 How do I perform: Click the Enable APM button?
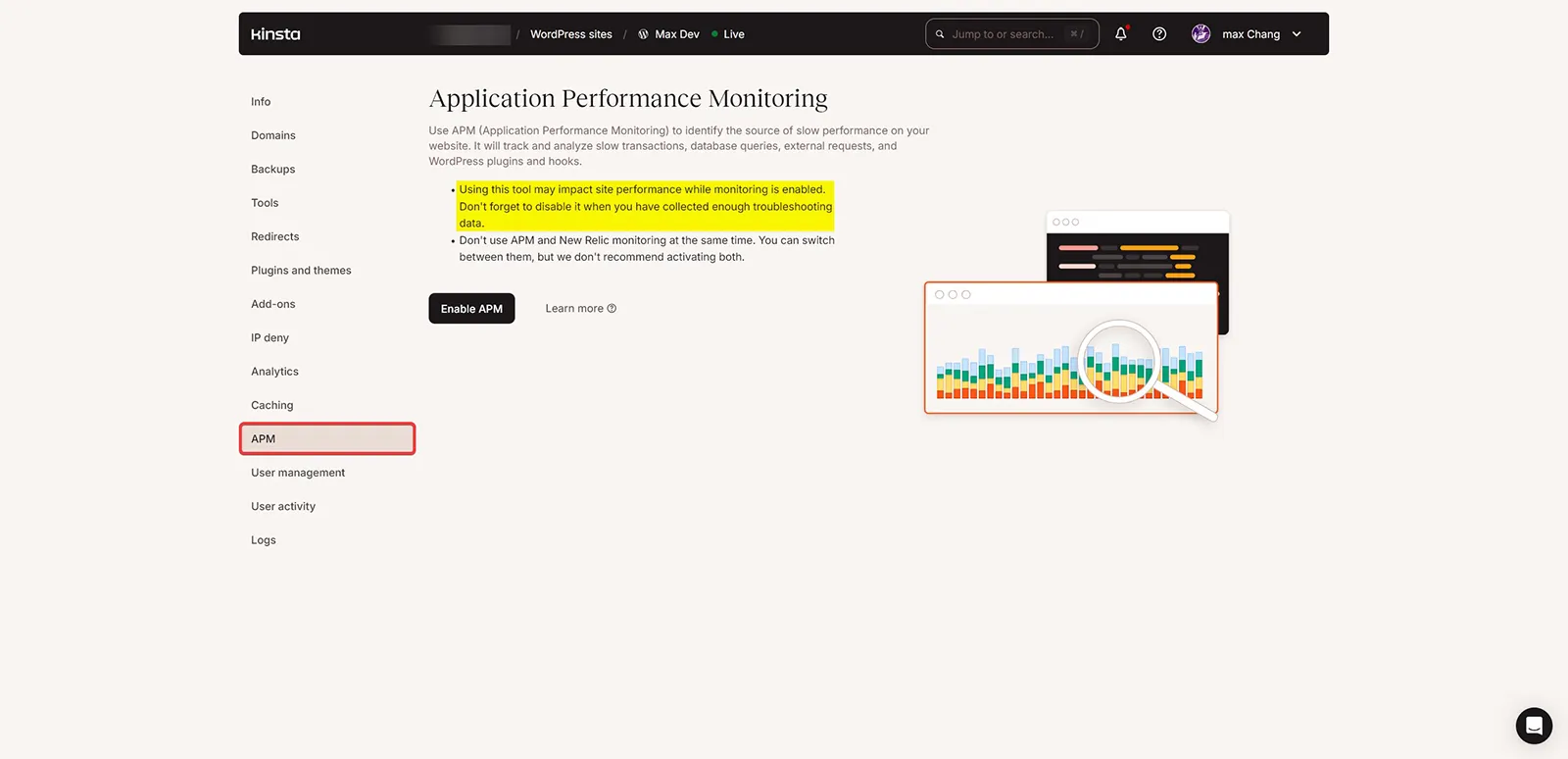(471, 309)
